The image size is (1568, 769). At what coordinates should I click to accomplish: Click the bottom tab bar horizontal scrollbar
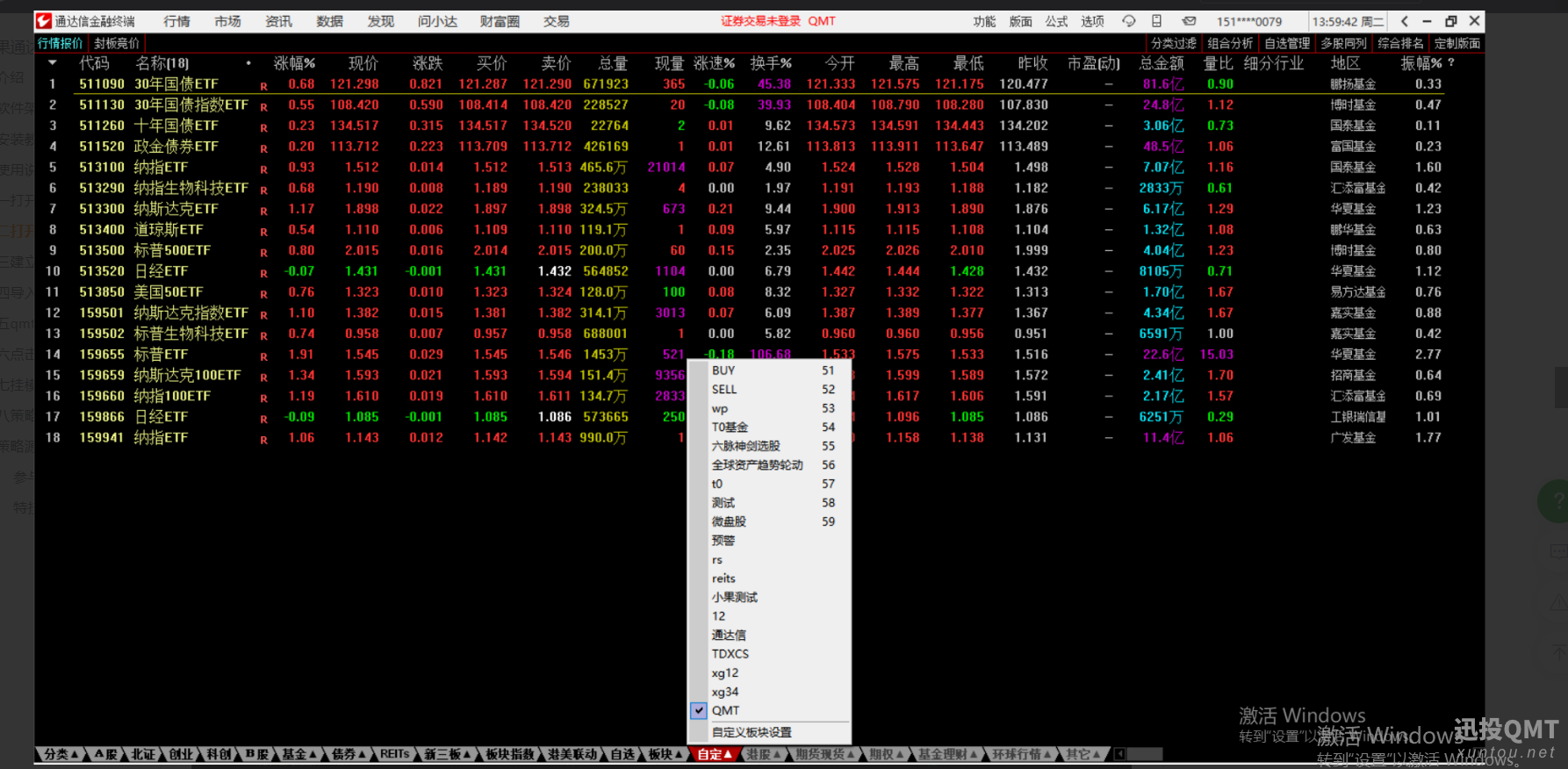tap(1145, 754)
